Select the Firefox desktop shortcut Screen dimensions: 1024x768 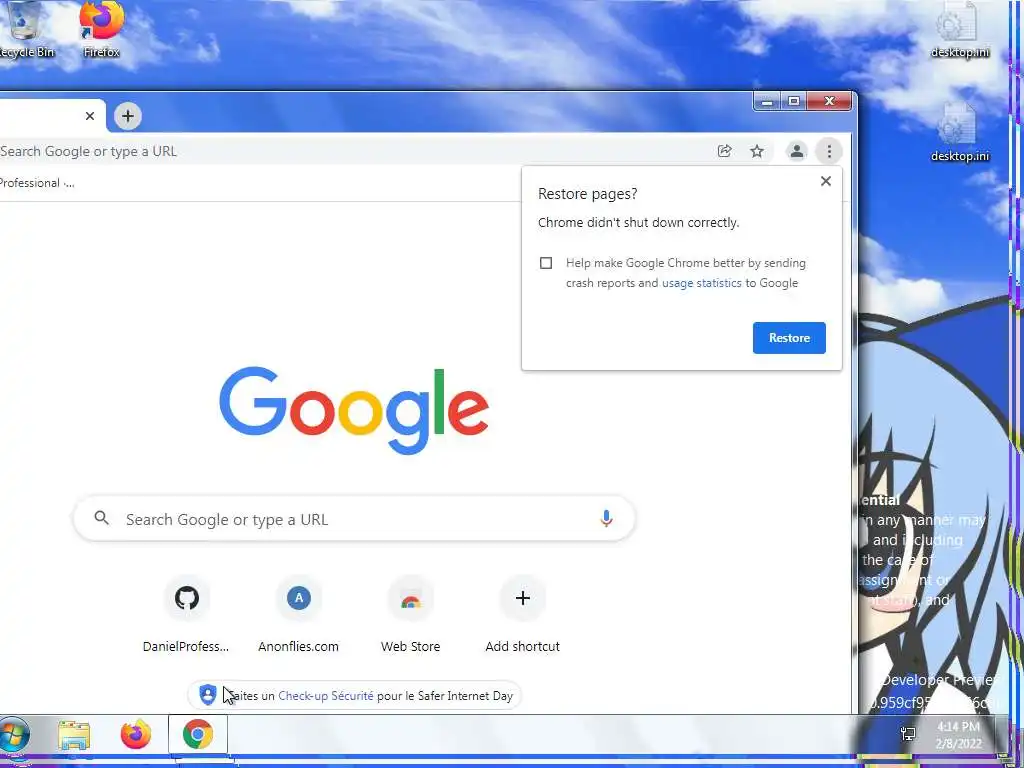click(101, 30)
